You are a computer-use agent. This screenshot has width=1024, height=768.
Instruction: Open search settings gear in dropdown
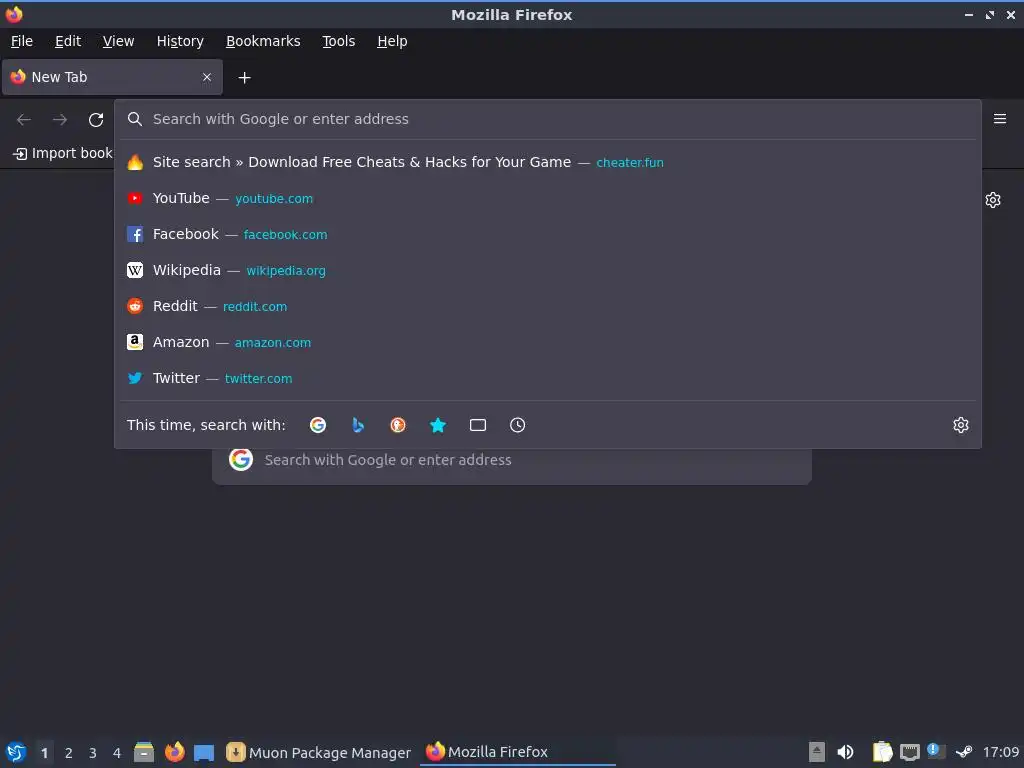click(x=961, y=425)
